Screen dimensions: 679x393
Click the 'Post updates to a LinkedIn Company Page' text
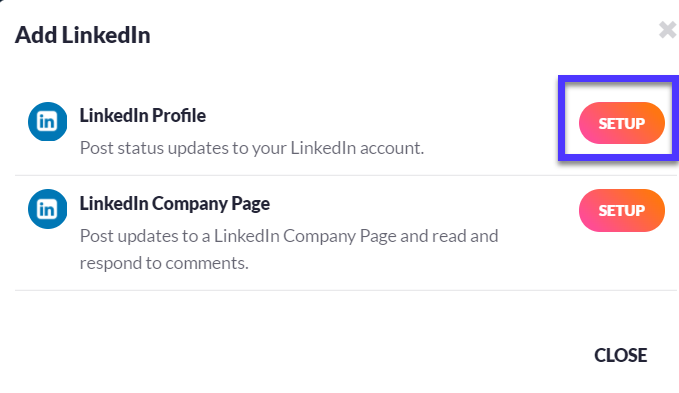pyautogui.click(x=238, y=236)
